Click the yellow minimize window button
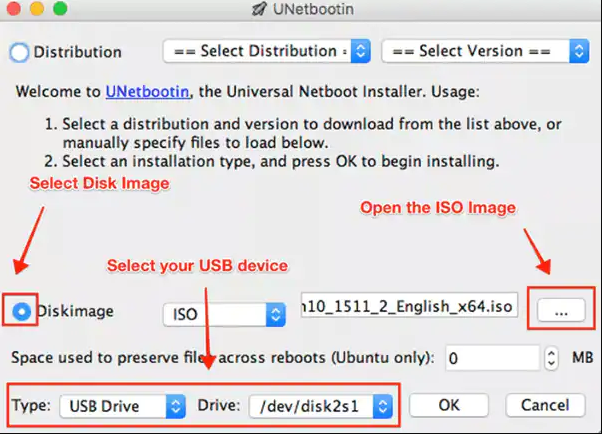This screenshot has height=434, width=602. [37, 8]
